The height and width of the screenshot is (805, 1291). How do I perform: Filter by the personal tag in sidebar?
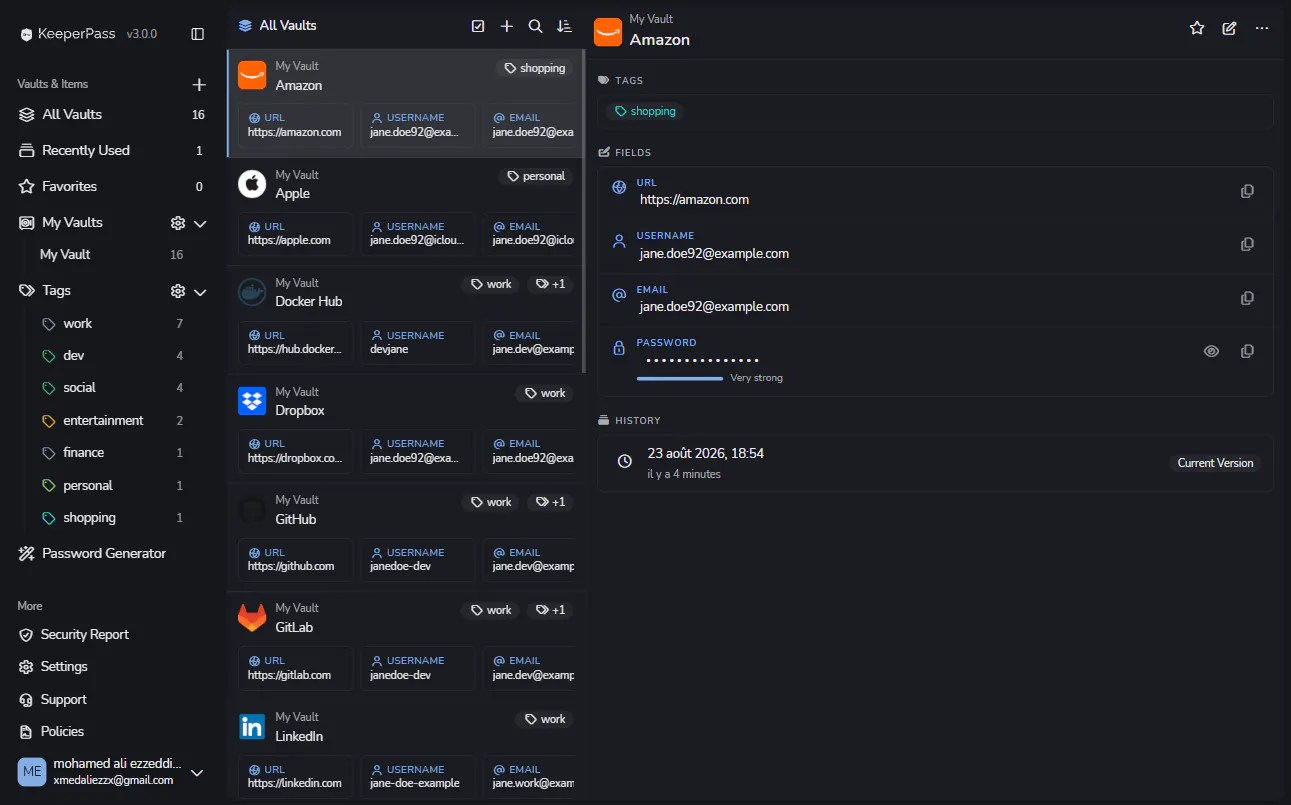point(113,486)
